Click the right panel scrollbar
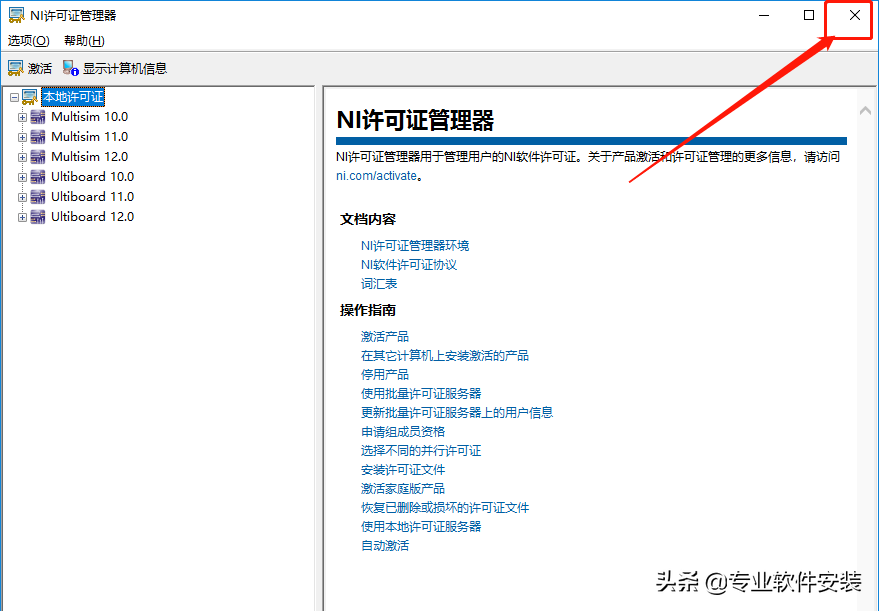The image size is (879, 611). [867, 300]
